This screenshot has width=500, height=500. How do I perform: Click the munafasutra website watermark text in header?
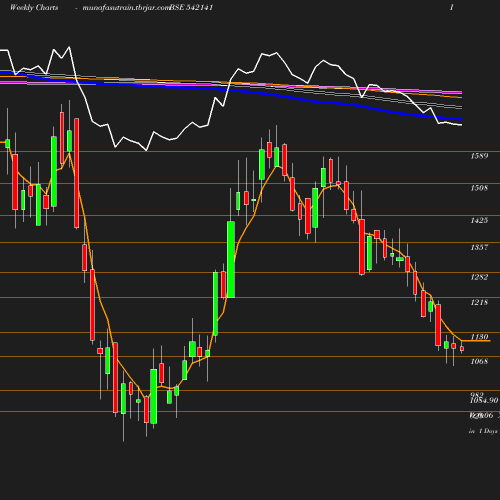[126, 8]
